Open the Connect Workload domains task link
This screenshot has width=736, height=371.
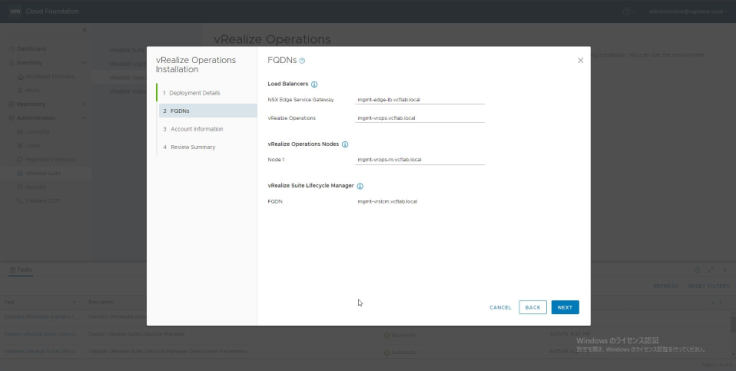click(x=40, y=317)
